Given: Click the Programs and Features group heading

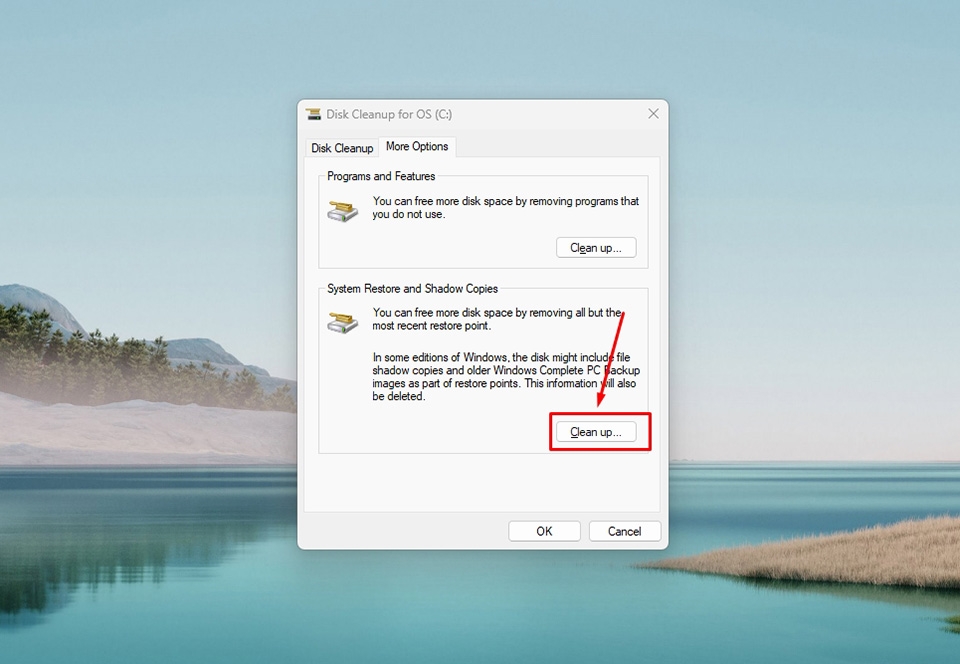Looking at the screenshot, I should pyautogui.click(x=381, y=175).
